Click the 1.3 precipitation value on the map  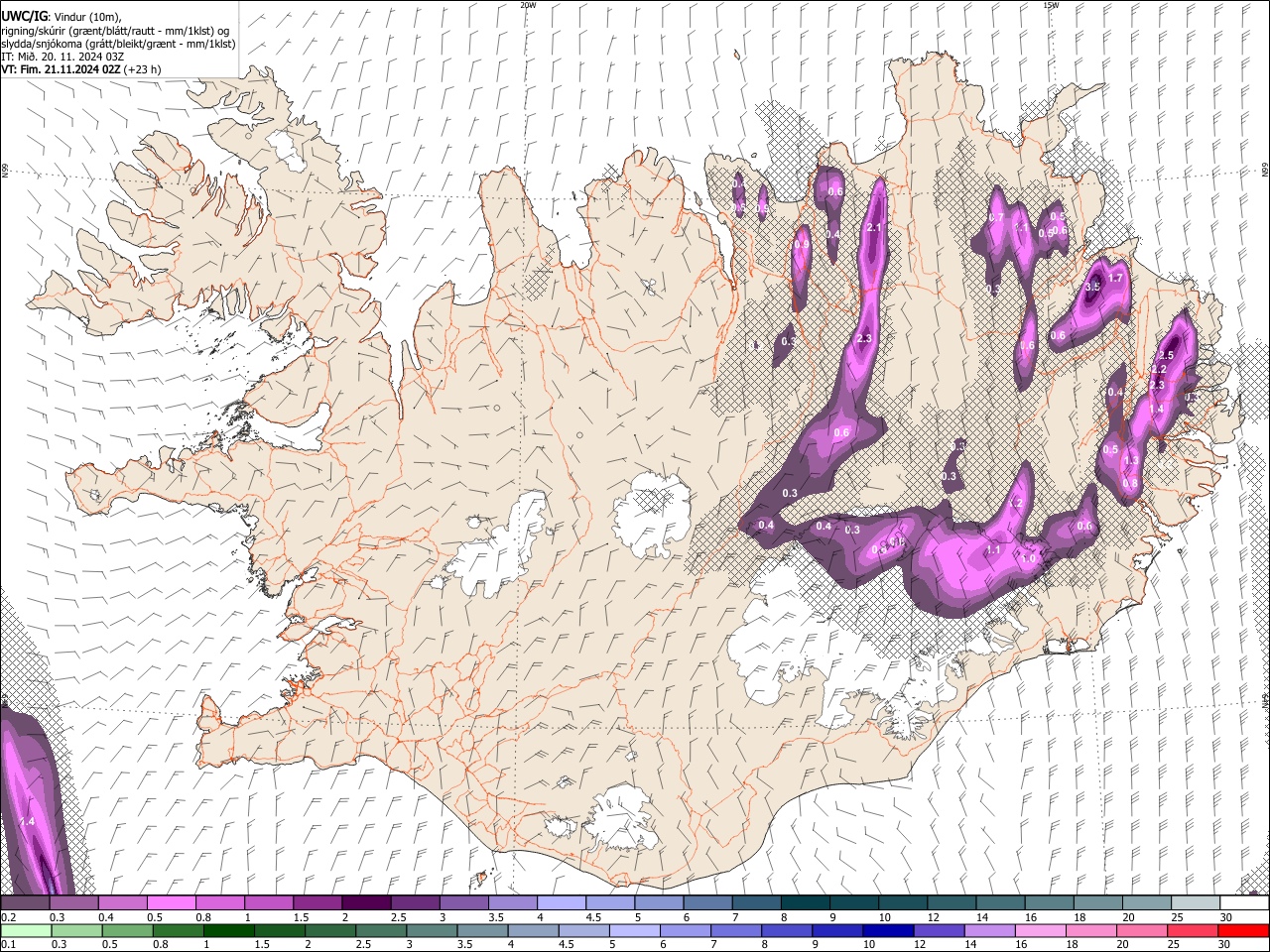(x=1131, y=461)
